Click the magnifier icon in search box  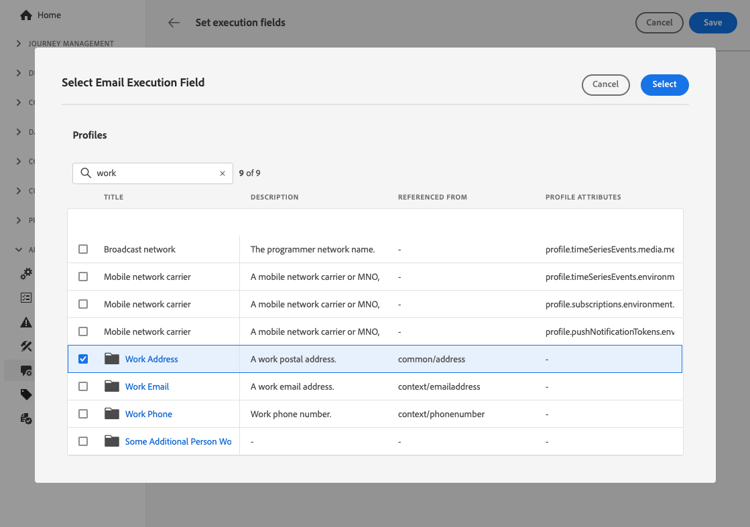click(86, 174)
